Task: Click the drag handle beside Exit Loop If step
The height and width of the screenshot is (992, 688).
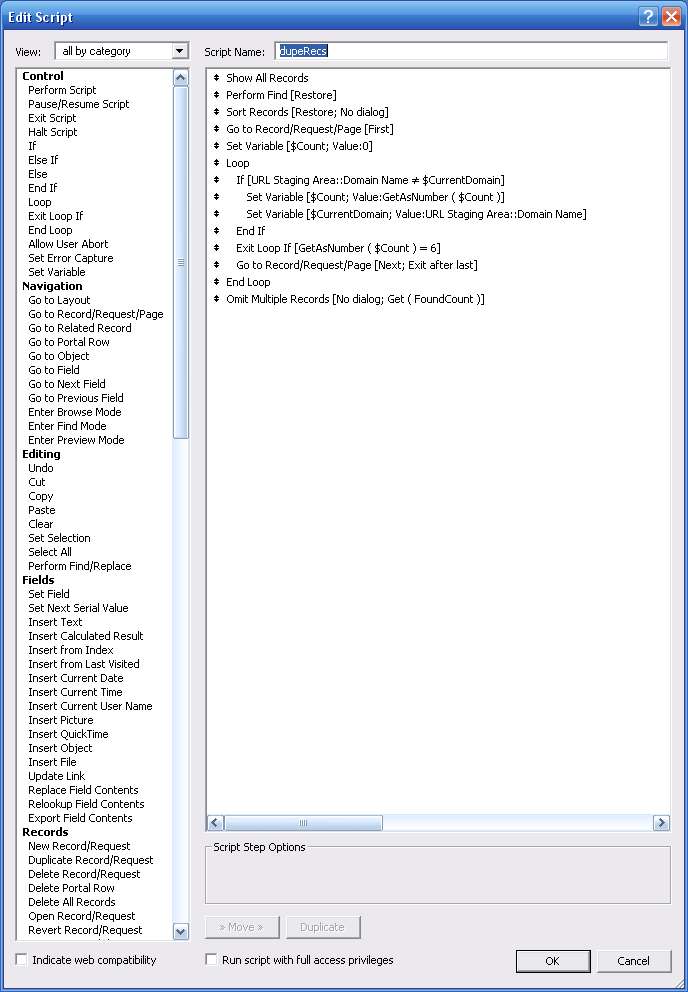Action: click(216, 248)
